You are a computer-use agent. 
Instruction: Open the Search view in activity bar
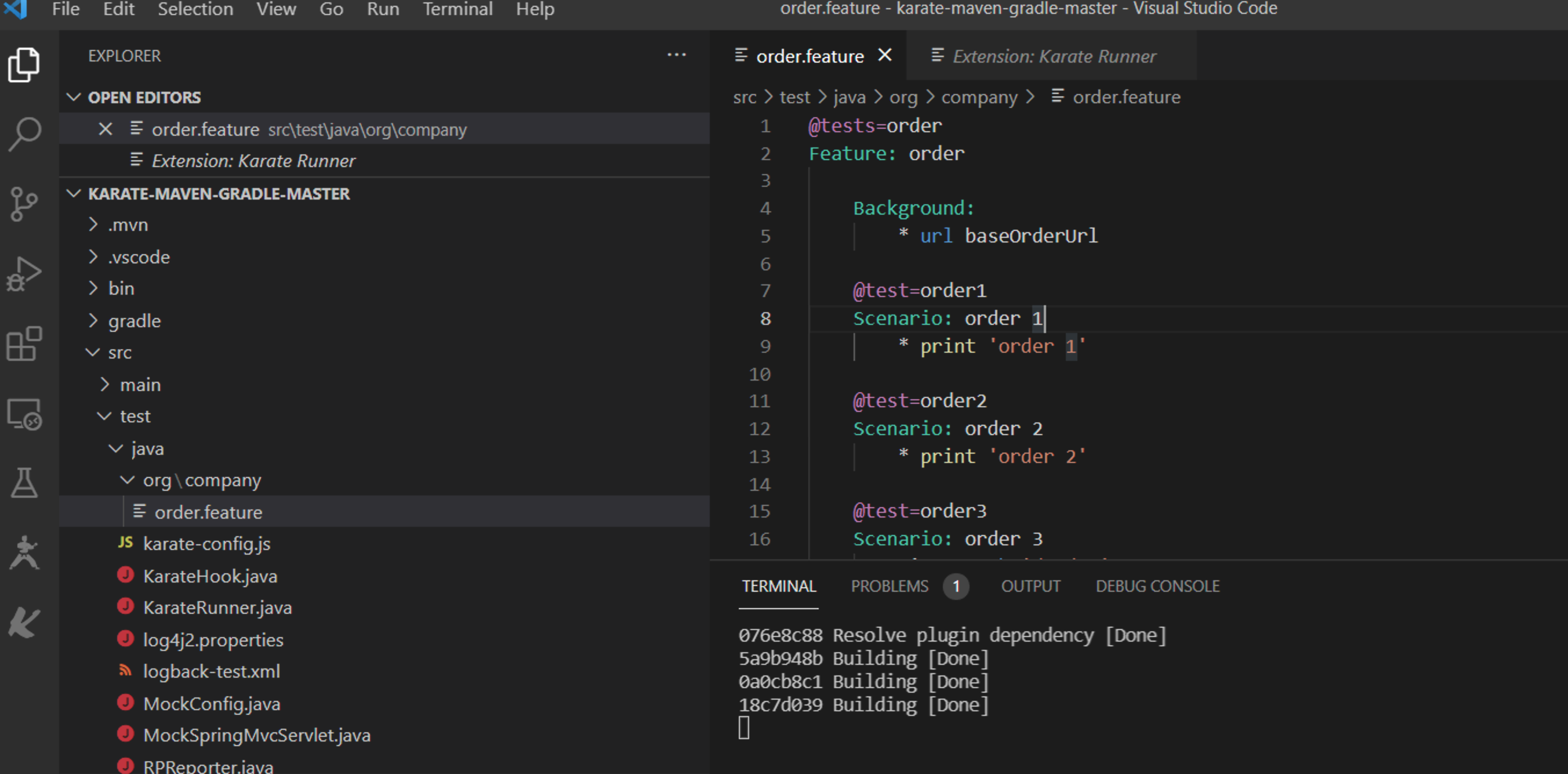(24, 133)
